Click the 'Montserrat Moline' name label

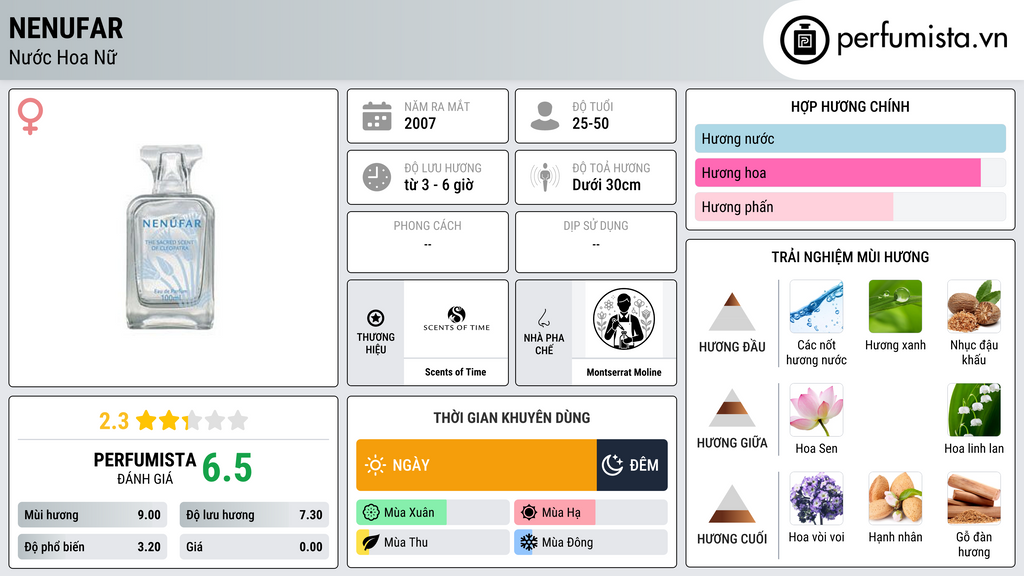624,372
